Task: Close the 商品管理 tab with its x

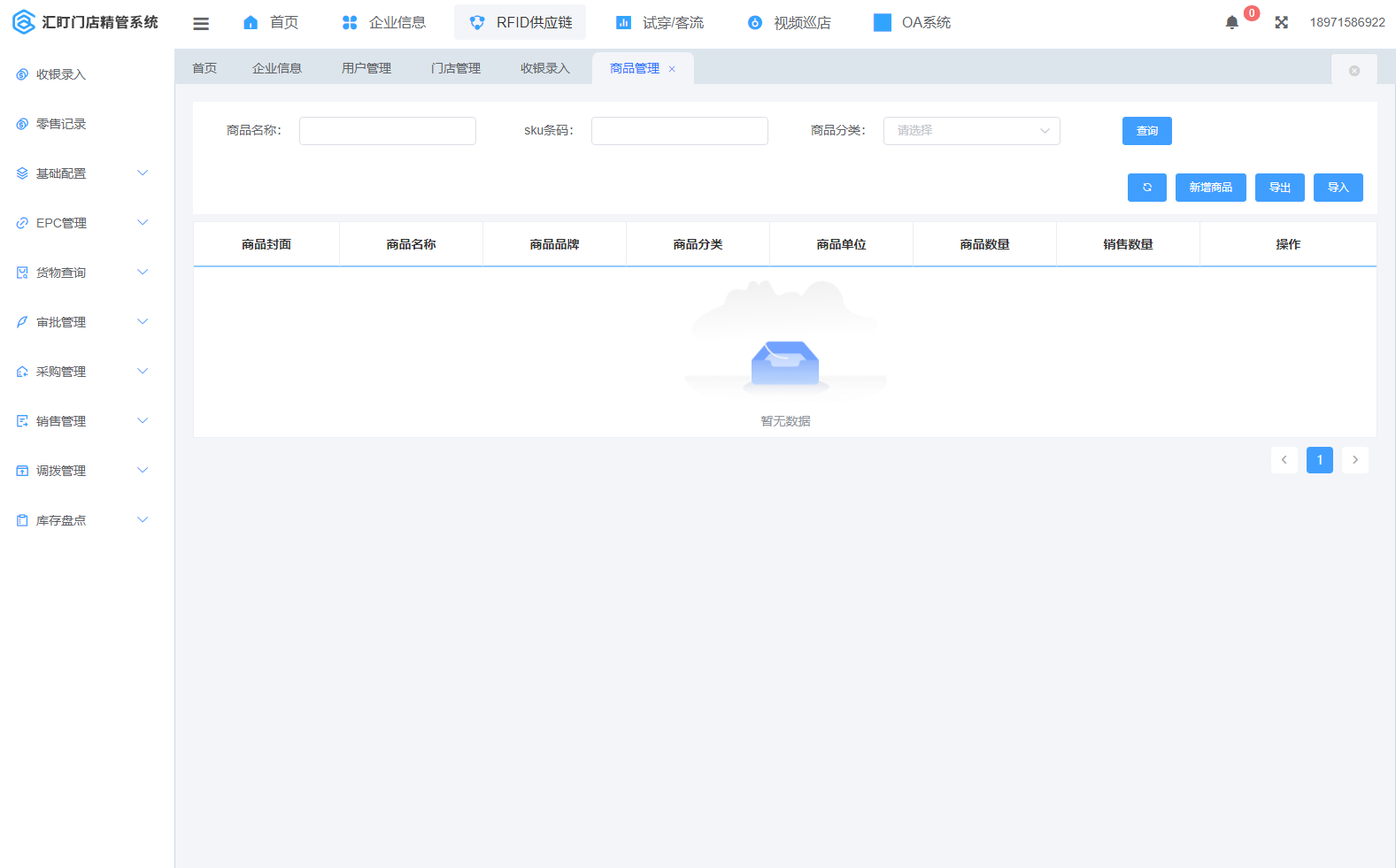Action: click(672, 69)
